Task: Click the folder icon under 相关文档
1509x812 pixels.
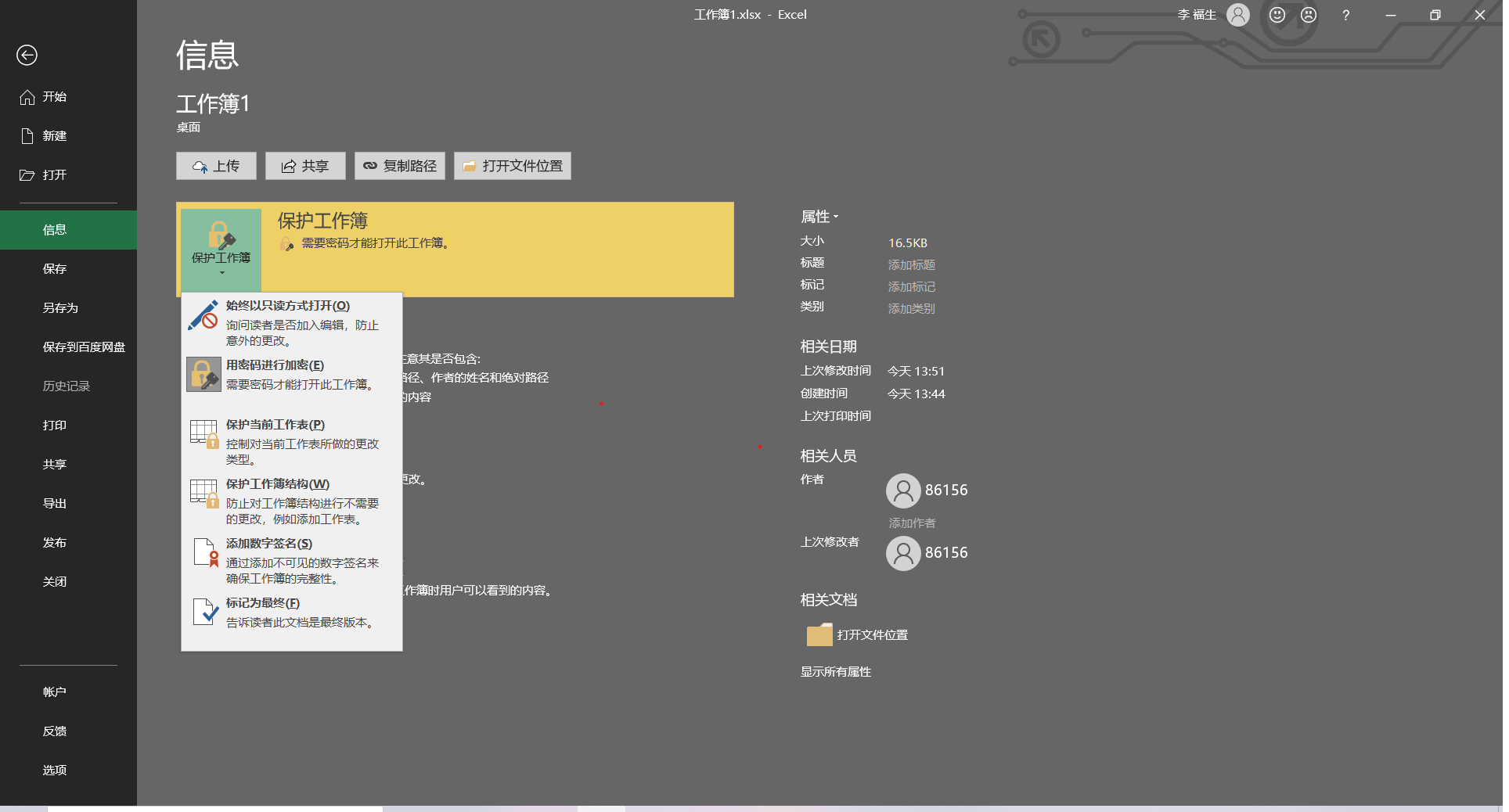Action: pos(819,634)
